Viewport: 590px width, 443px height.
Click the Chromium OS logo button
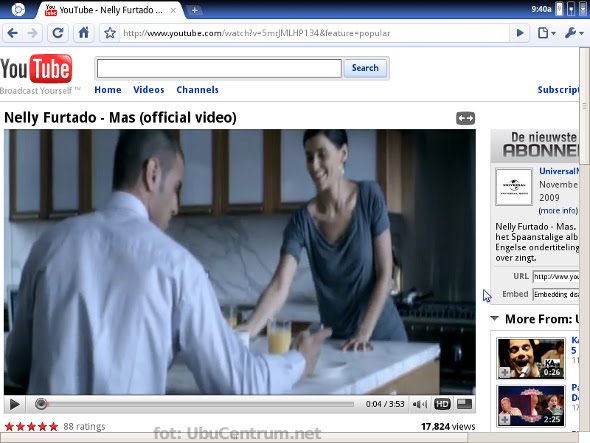tap(18, 10)
